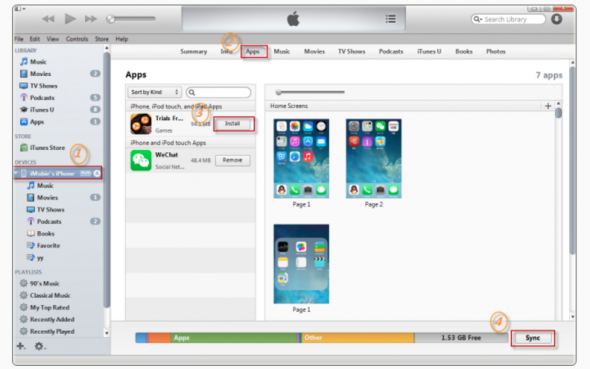Switch to the Music tab
Image resolution: width=590 pixels, height=369 pixels.
(x=282, y=52)
